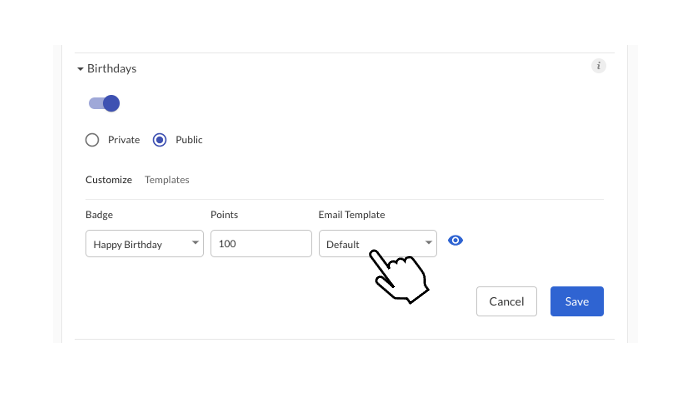Open the Default email template dropdown
684x394 pixels.
pyautogui.click(x=378, y=243)
